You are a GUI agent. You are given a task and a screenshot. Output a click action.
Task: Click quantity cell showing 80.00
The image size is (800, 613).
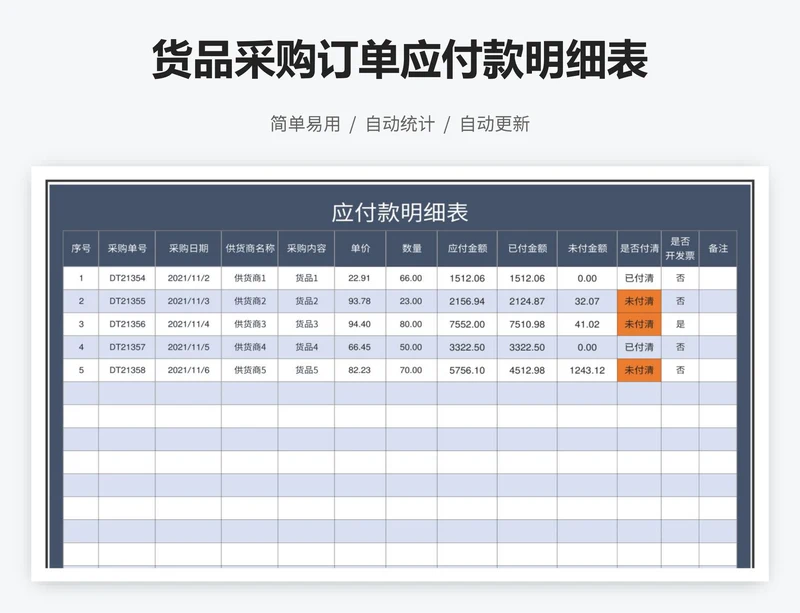pos(411,324)
